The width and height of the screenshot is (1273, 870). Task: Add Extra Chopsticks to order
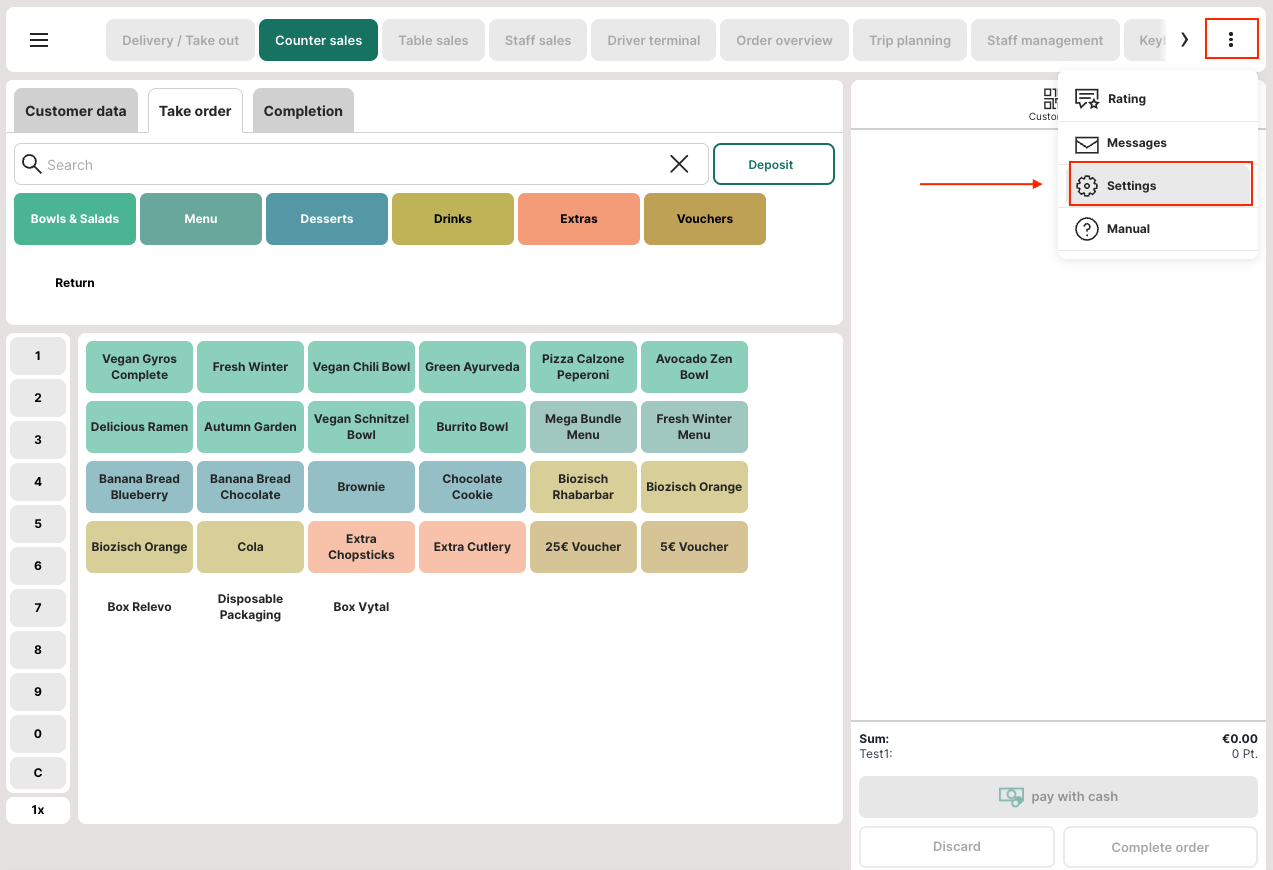point(362,547)
